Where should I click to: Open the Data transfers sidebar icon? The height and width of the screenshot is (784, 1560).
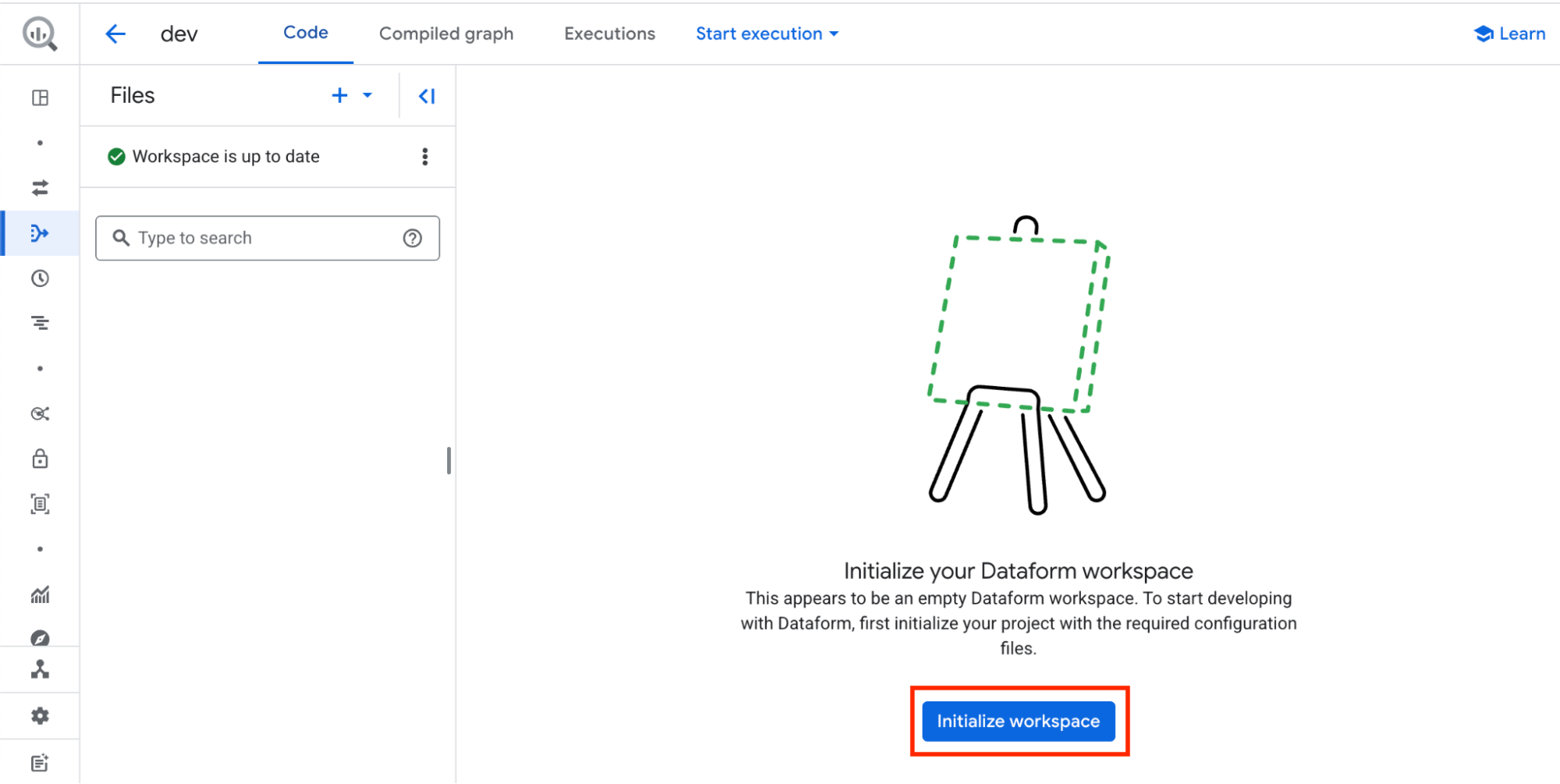click(x=40, y=188)
